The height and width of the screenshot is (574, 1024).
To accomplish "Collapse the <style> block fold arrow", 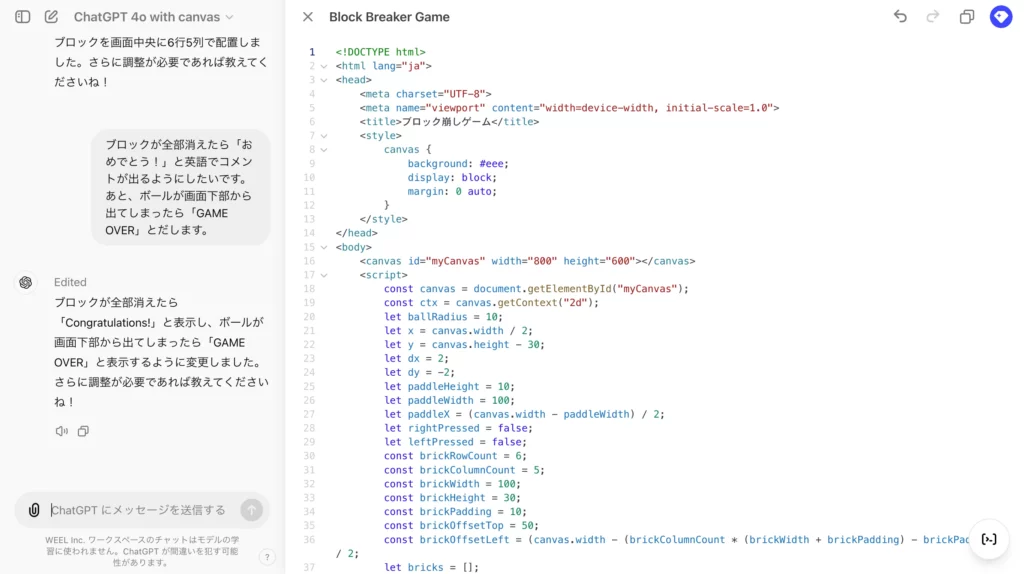I will pos(324,136).
